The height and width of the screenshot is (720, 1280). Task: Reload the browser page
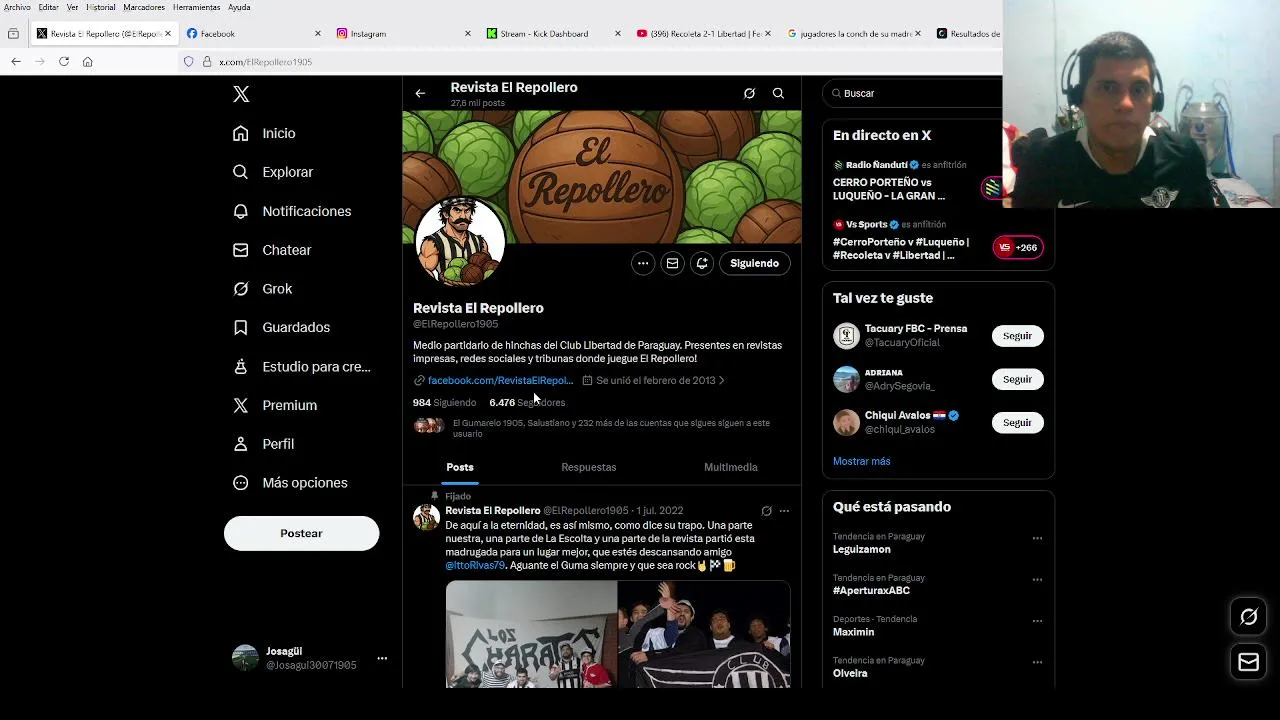pyautogui.click(x=64, y=61)
